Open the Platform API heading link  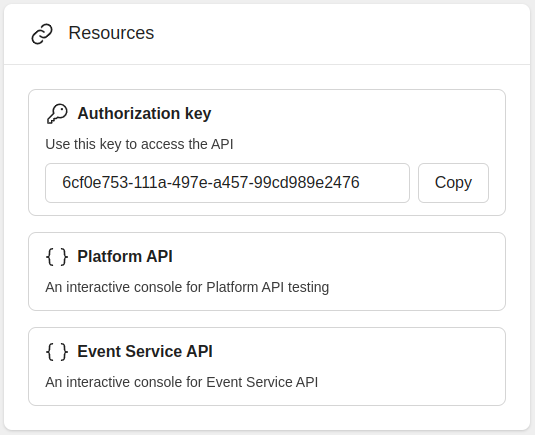coord(125,256)
